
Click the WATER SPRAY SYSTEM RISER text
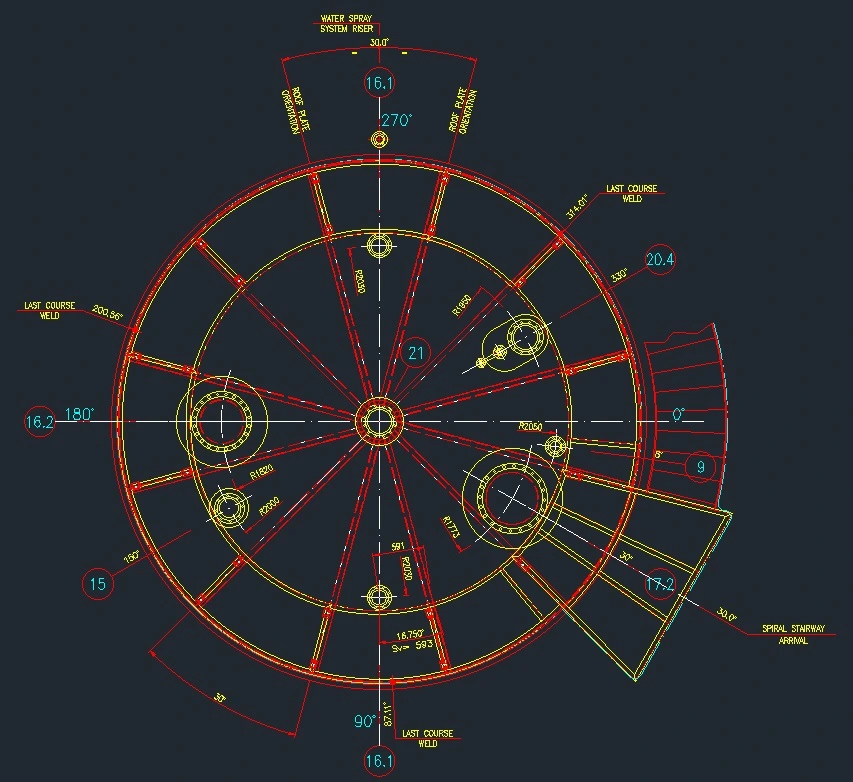coord(346,24)
